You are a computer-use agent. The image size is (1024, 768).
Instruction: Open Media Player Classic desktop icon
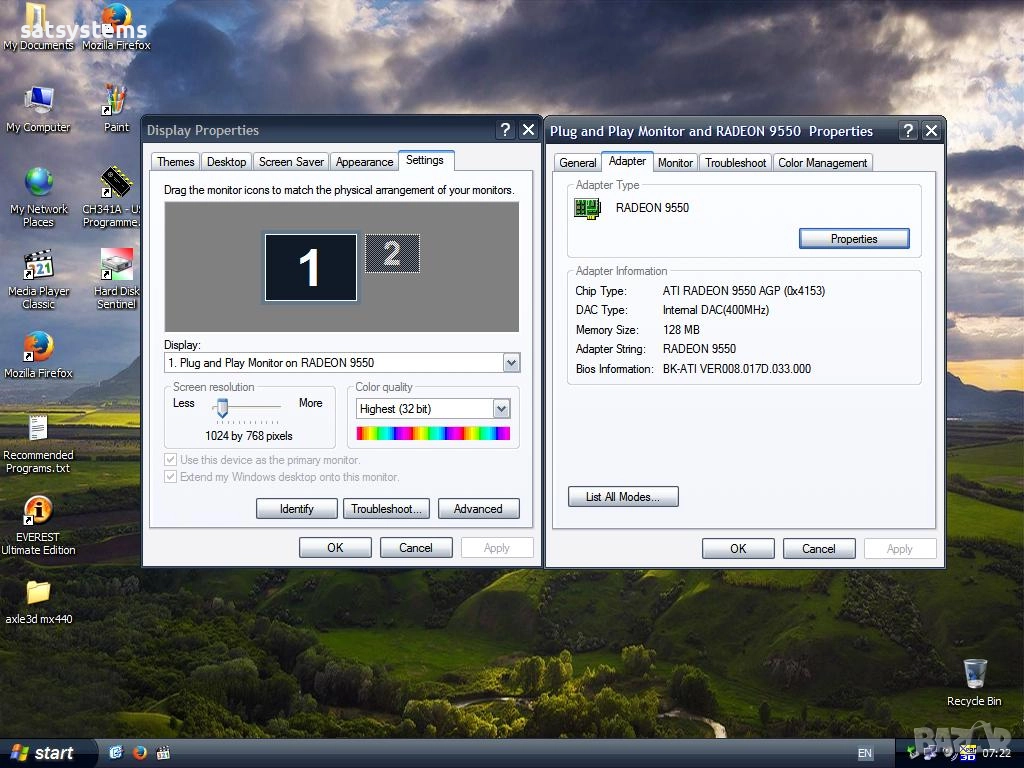click(x=38, y=265)
